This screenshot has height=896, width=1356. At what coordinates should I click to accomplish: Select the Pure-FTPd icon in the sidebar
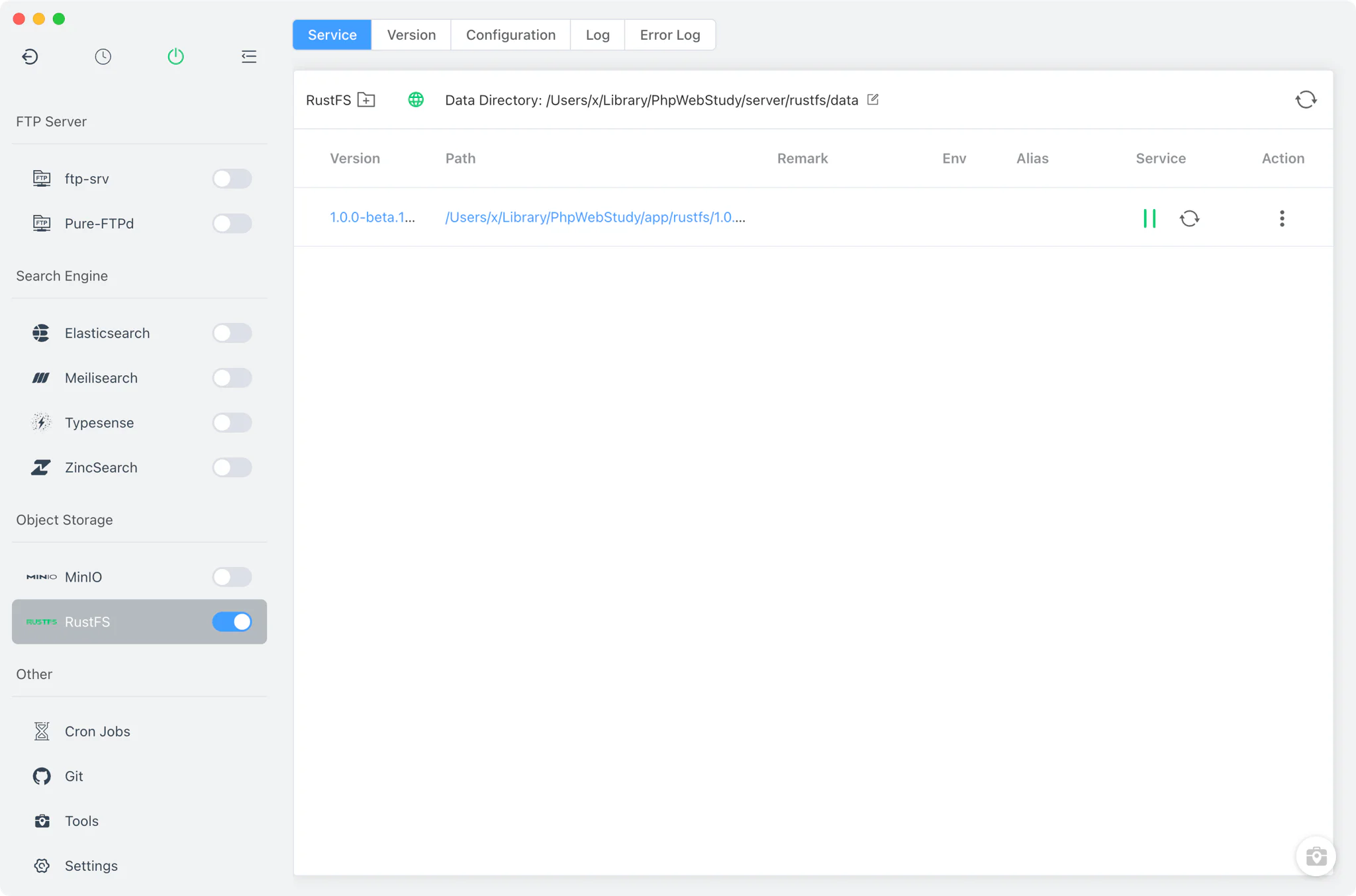[42, 223]
